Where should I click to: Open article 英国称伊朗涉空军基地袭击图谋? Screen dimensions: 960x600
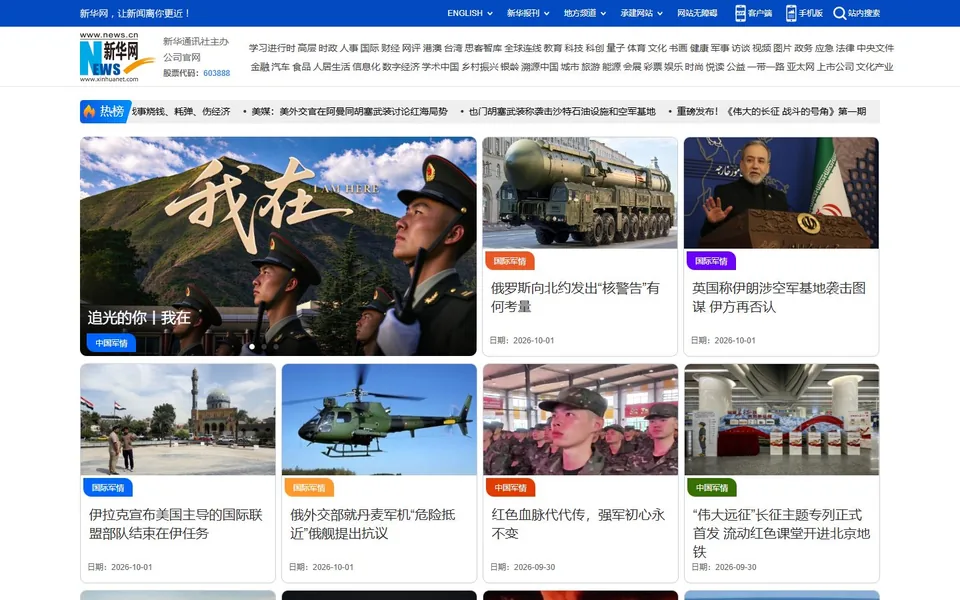point(779,297)
